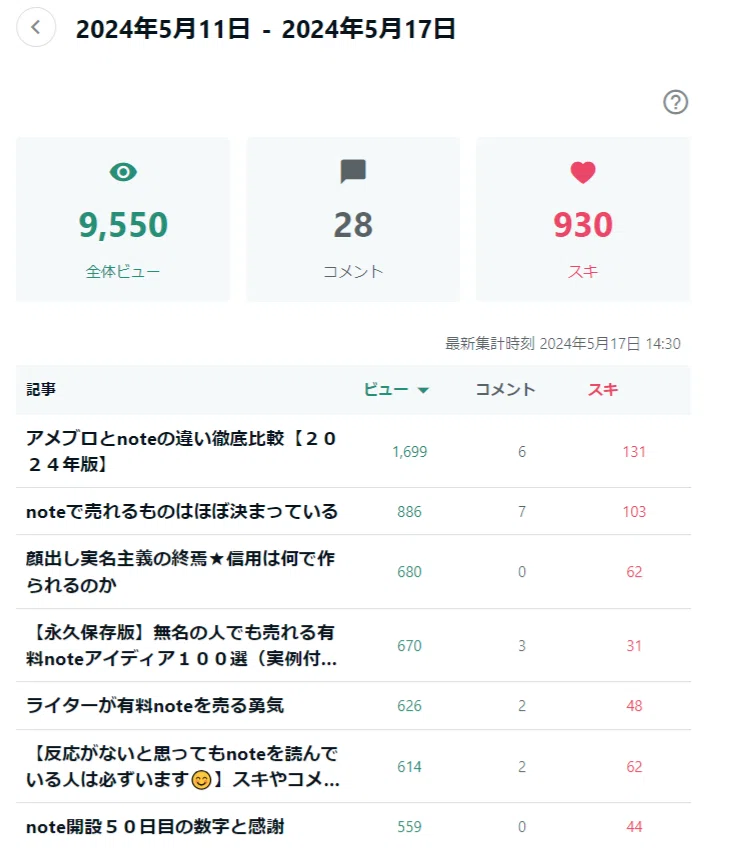This screenshot has width=736, height=848.
Task: Open article 顔出し実名主義の終焉
Action: 180,572
